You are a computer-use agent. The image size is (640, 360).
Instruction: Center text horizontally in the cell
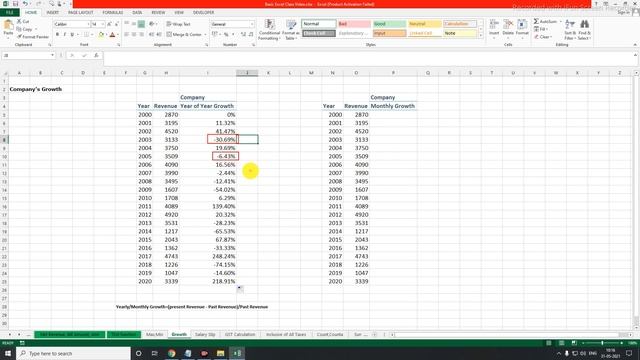coord(134,35)
